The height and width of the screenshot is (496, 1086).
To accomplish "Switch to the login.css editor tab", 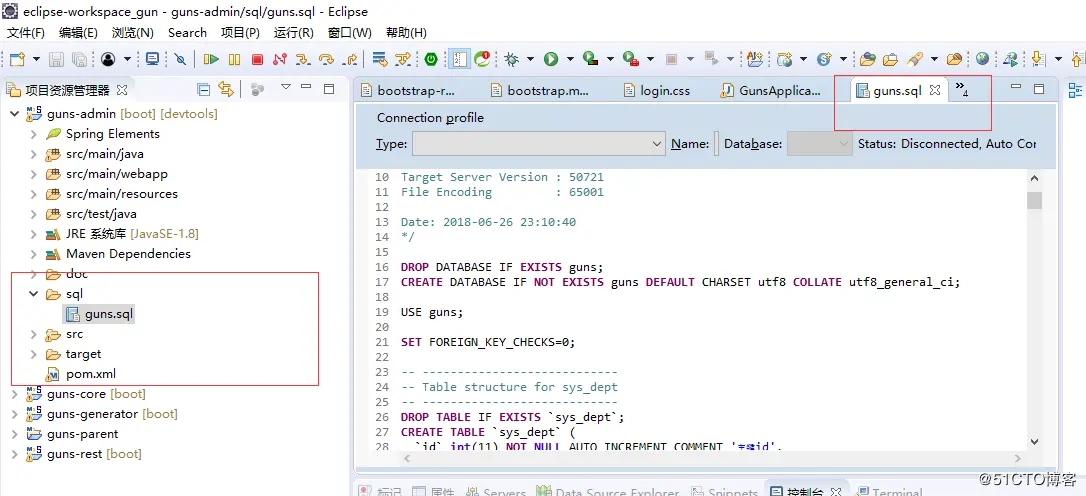I will click(x=657, y=90).
